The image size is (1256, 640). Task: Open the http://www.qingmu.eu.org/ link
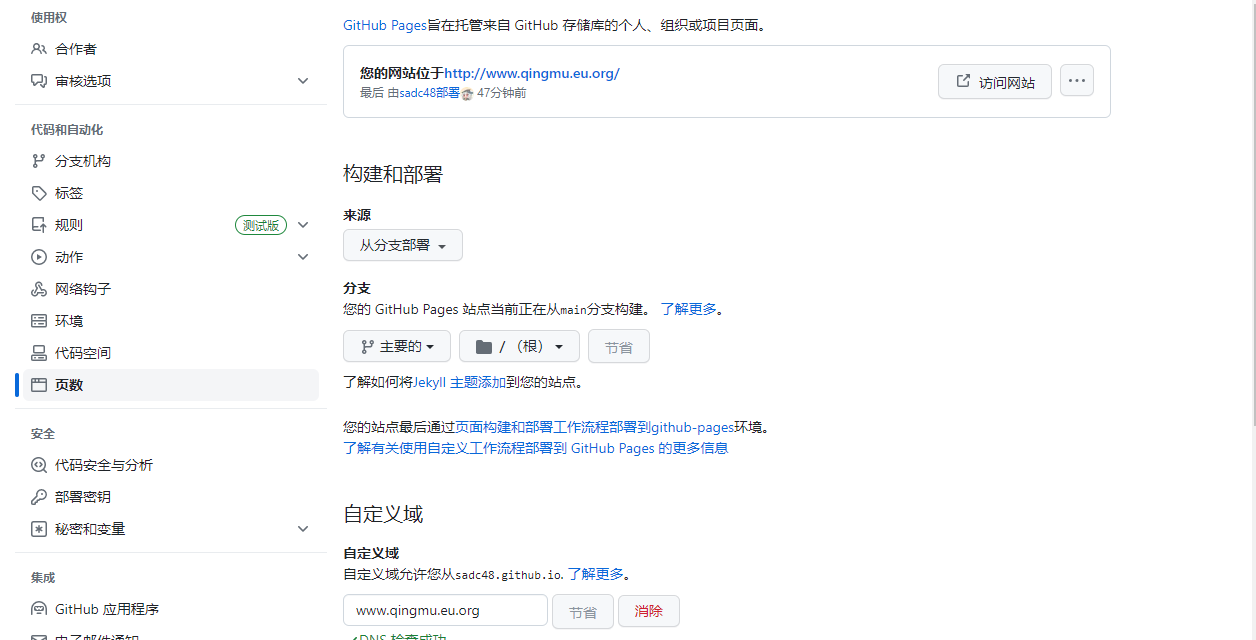[x=532, y=73]
